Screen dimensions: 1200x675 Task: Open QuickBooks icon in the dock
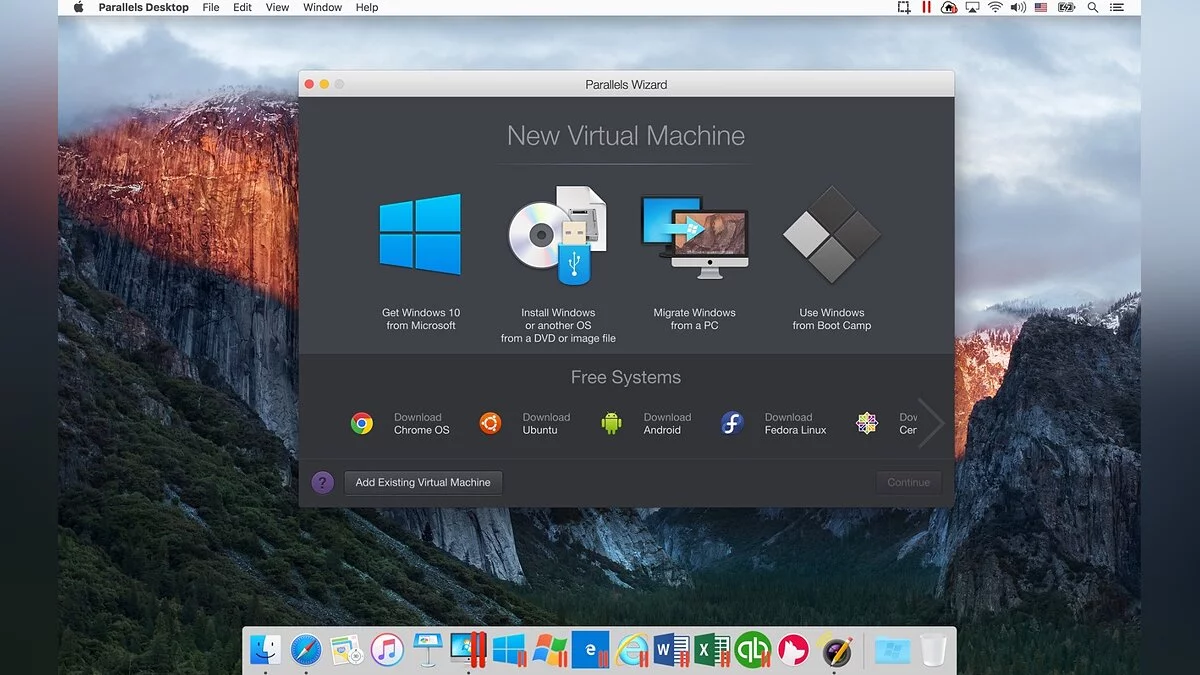coord(752,651)
